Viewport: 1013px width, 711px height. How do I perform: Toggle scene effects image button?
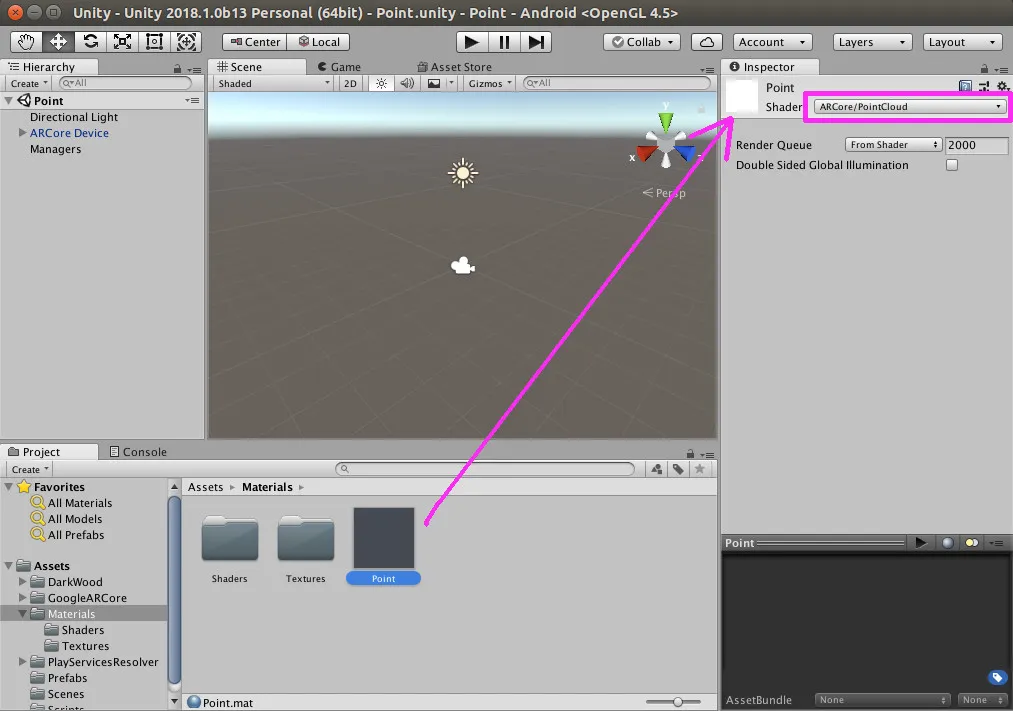tap(434, 83)
